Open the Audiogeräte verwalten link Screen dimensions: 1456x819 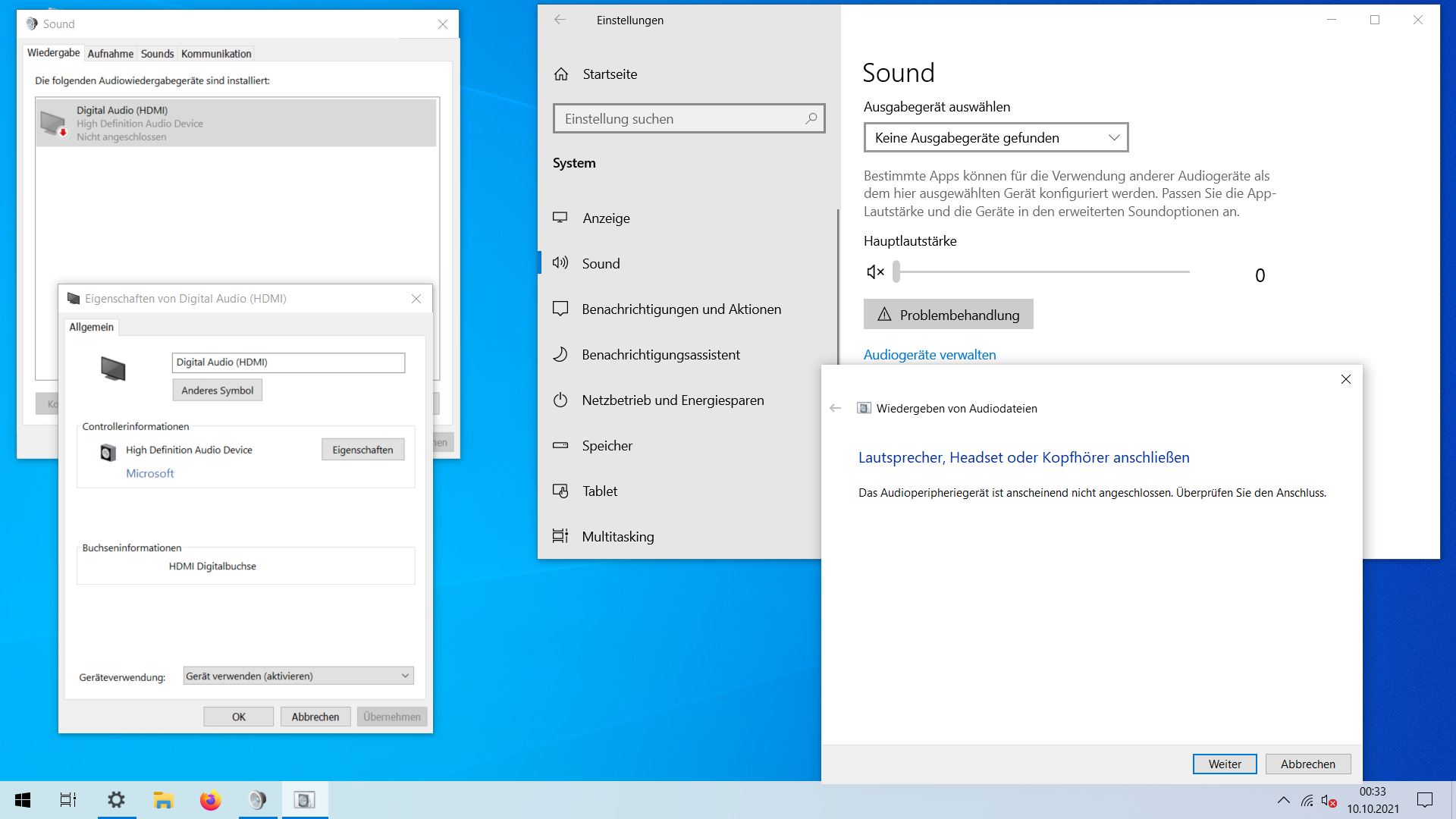[930, 355]
